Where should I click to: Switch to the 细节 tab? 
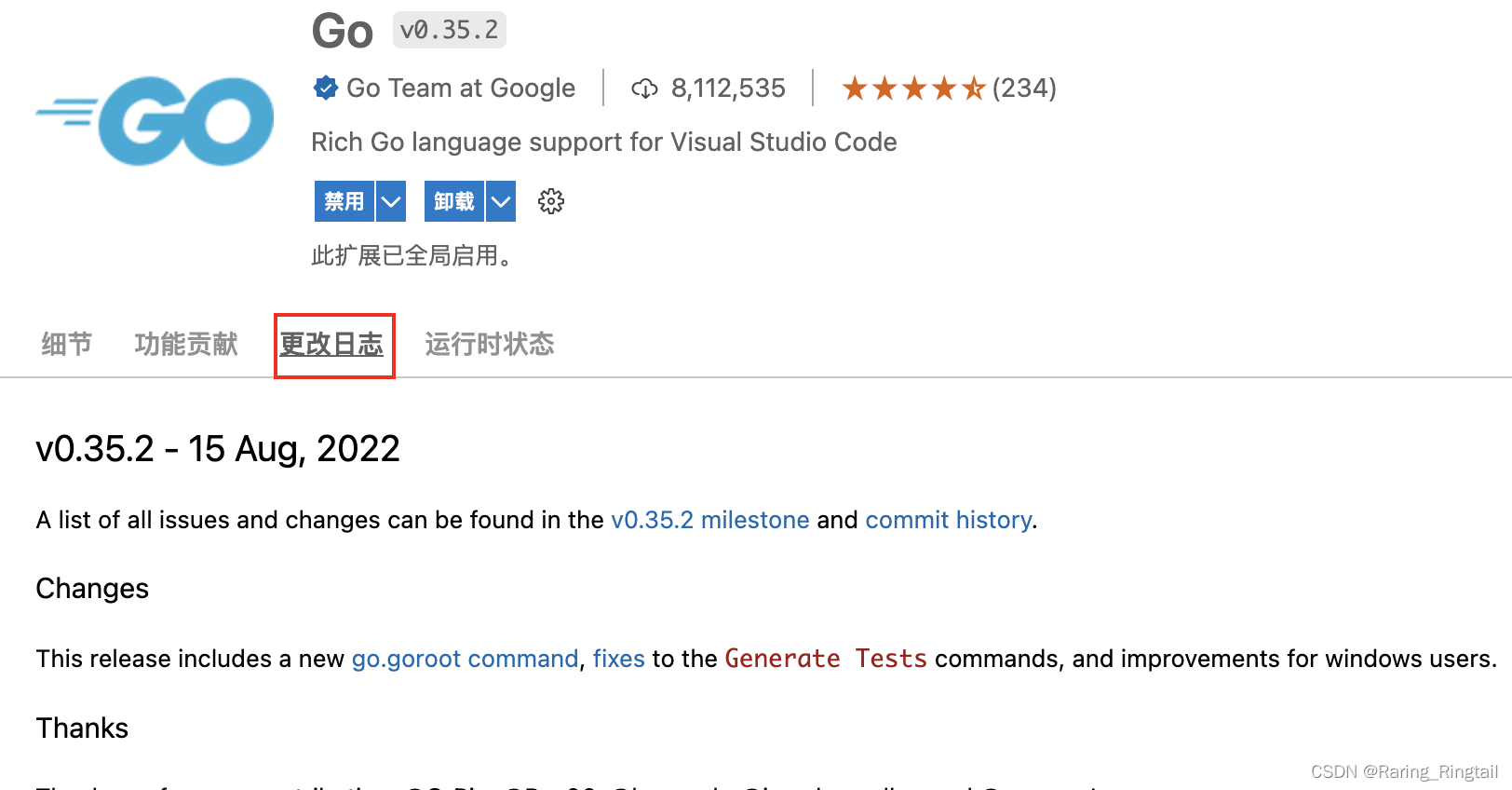tap(67, 344)
